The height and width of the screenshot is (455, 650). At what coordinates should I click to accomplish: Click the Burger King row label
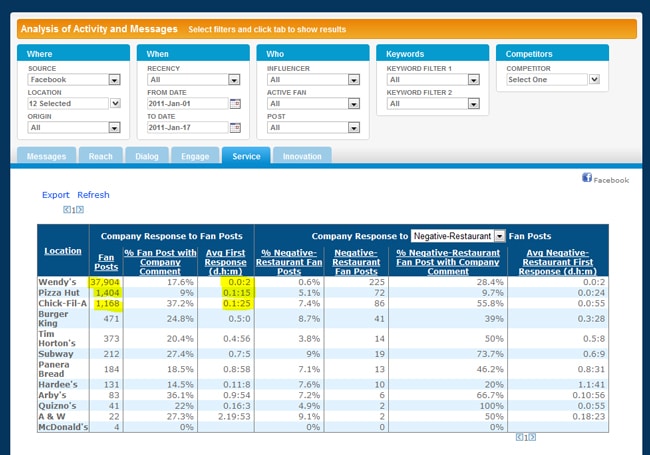(53, 319)
